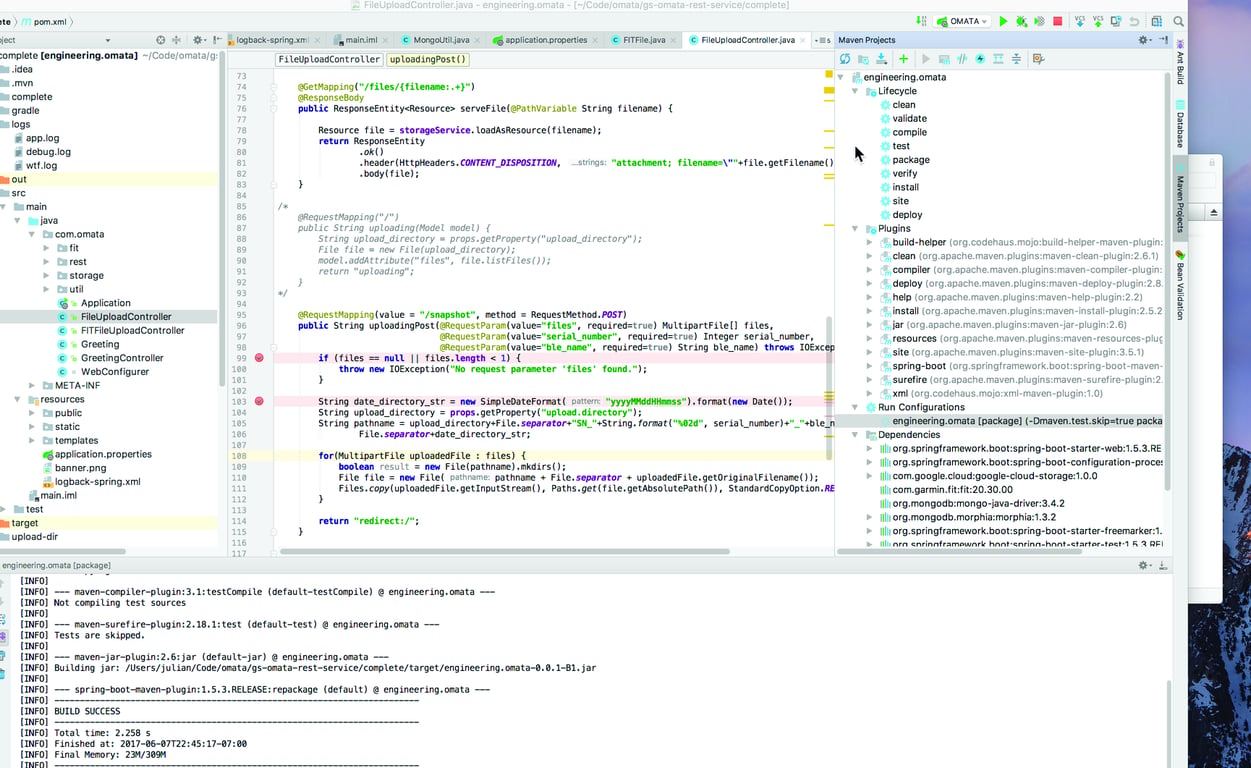
Task: Expand spring-boot plugin node
Action: [x=869, y=366]
